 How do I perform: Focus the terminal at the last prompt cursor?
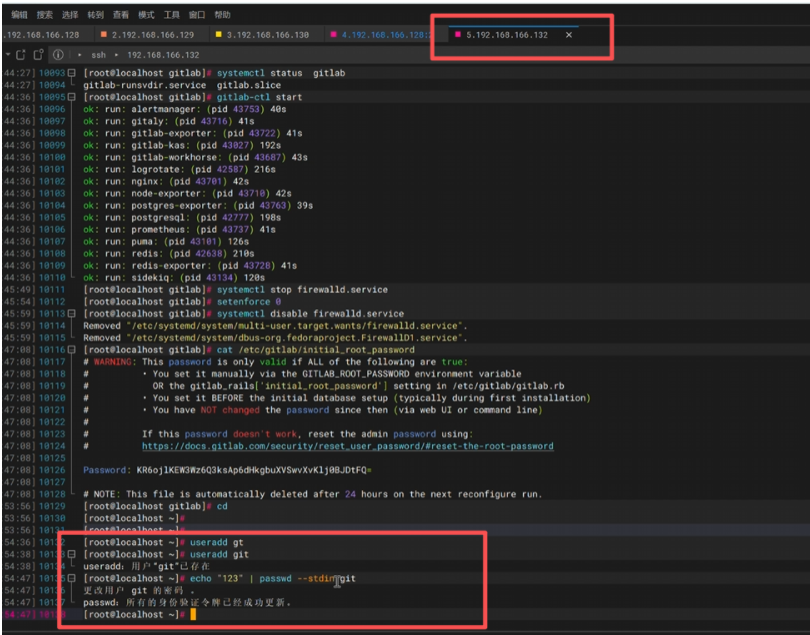tap(193, 615)
